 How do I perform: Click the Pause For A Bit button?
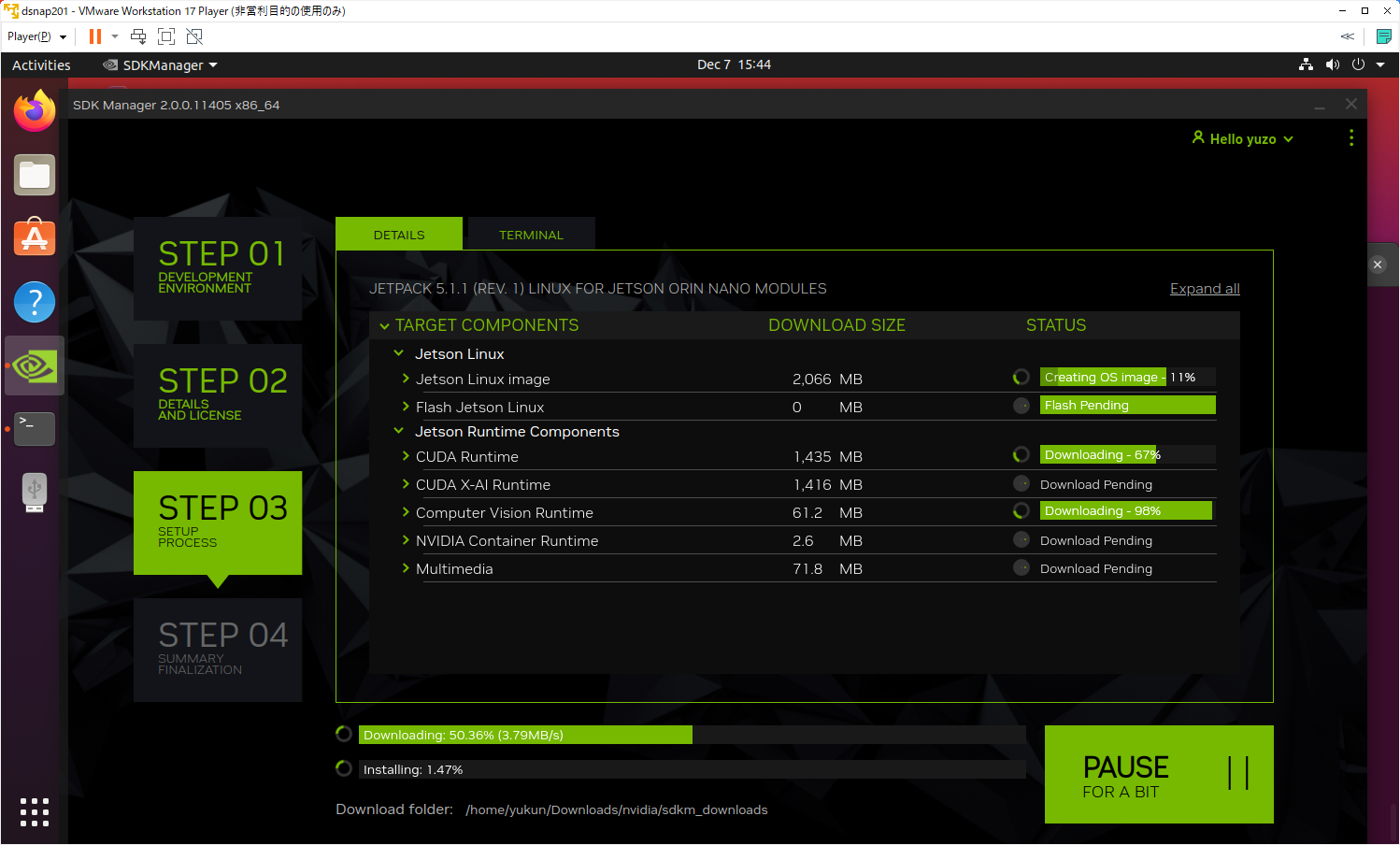pos(1159,774)
